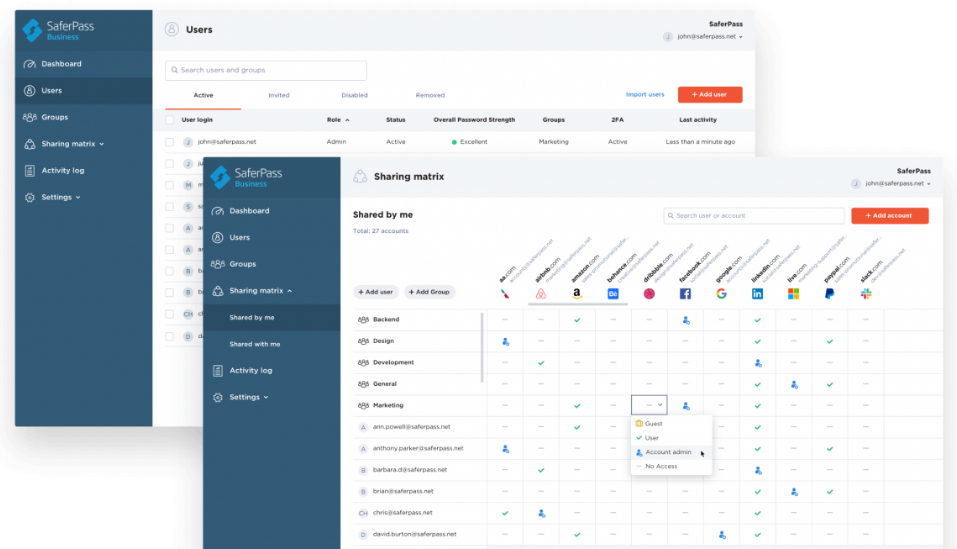Screen dimensions: 957x549
Task: Click the PayPal account icon column header
Action: tap(829, 294)
